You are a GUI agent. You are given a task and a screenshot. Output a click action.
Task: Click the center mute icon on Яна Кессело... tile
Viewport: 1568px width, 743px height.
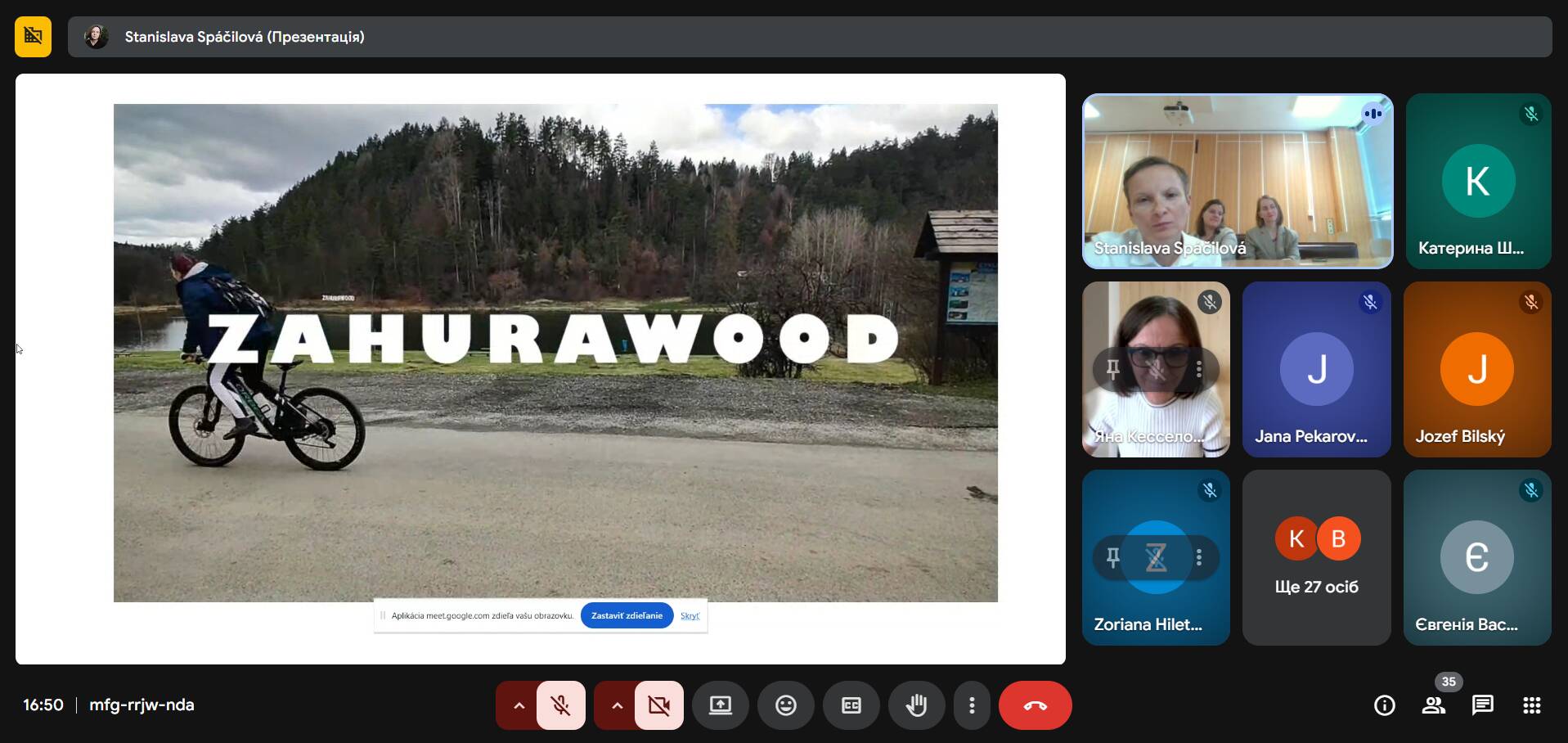(x=1156, y=369)
